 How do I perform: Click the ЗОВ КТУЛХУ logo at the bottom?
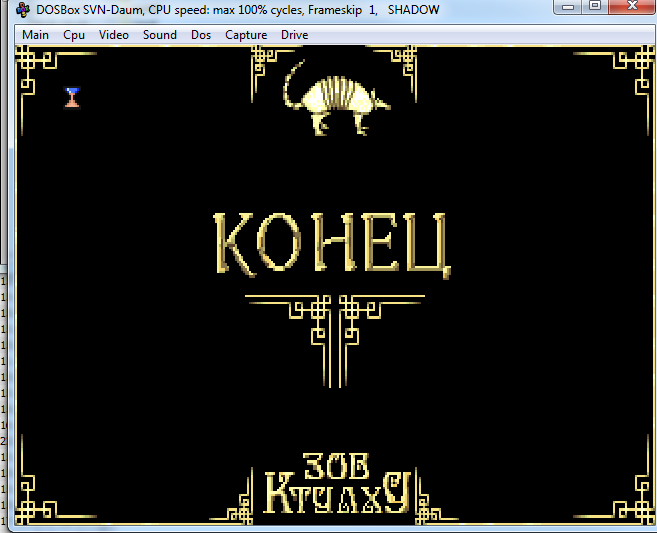click(337, 483)
